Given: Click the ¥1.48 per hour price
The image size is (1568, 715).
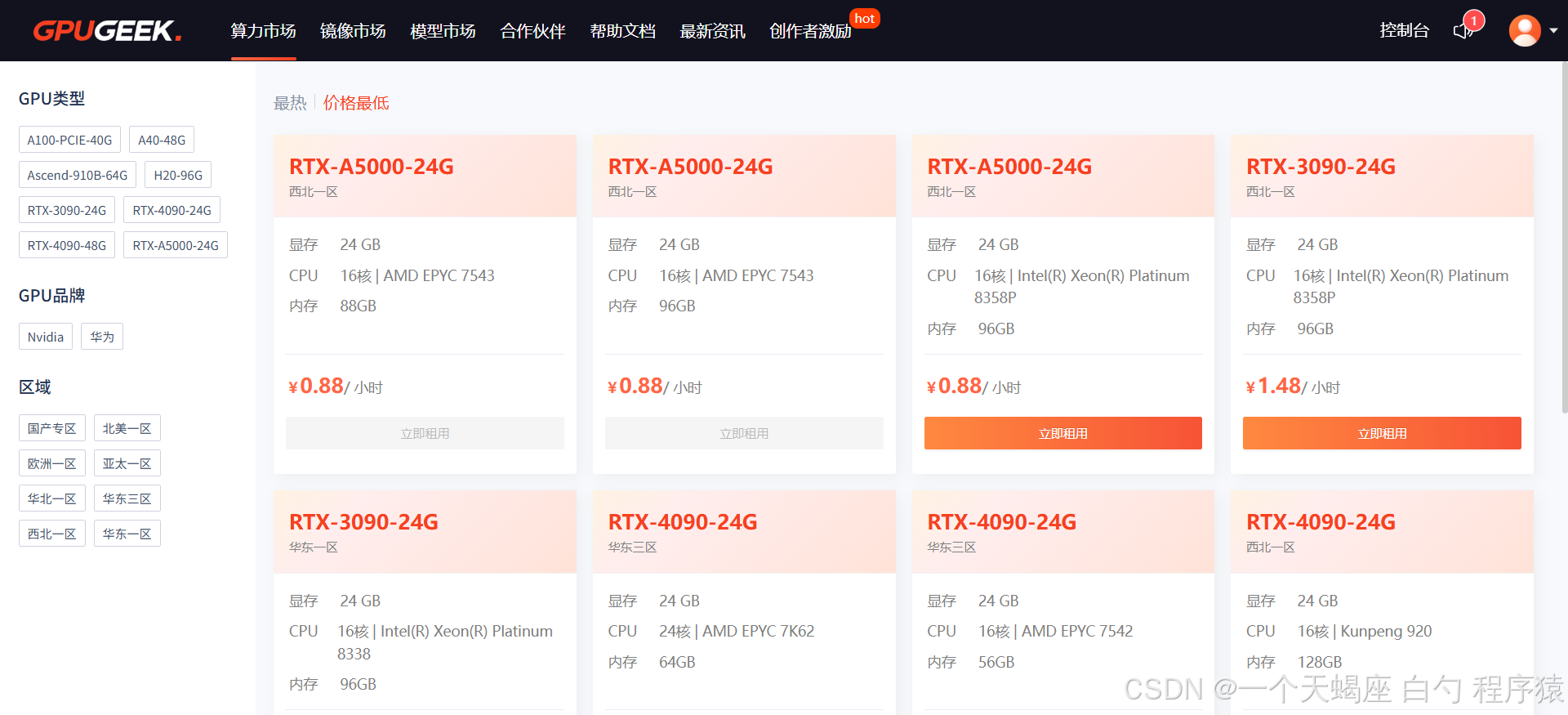Looking at the screenshot, I should [x=1293, y=386].
